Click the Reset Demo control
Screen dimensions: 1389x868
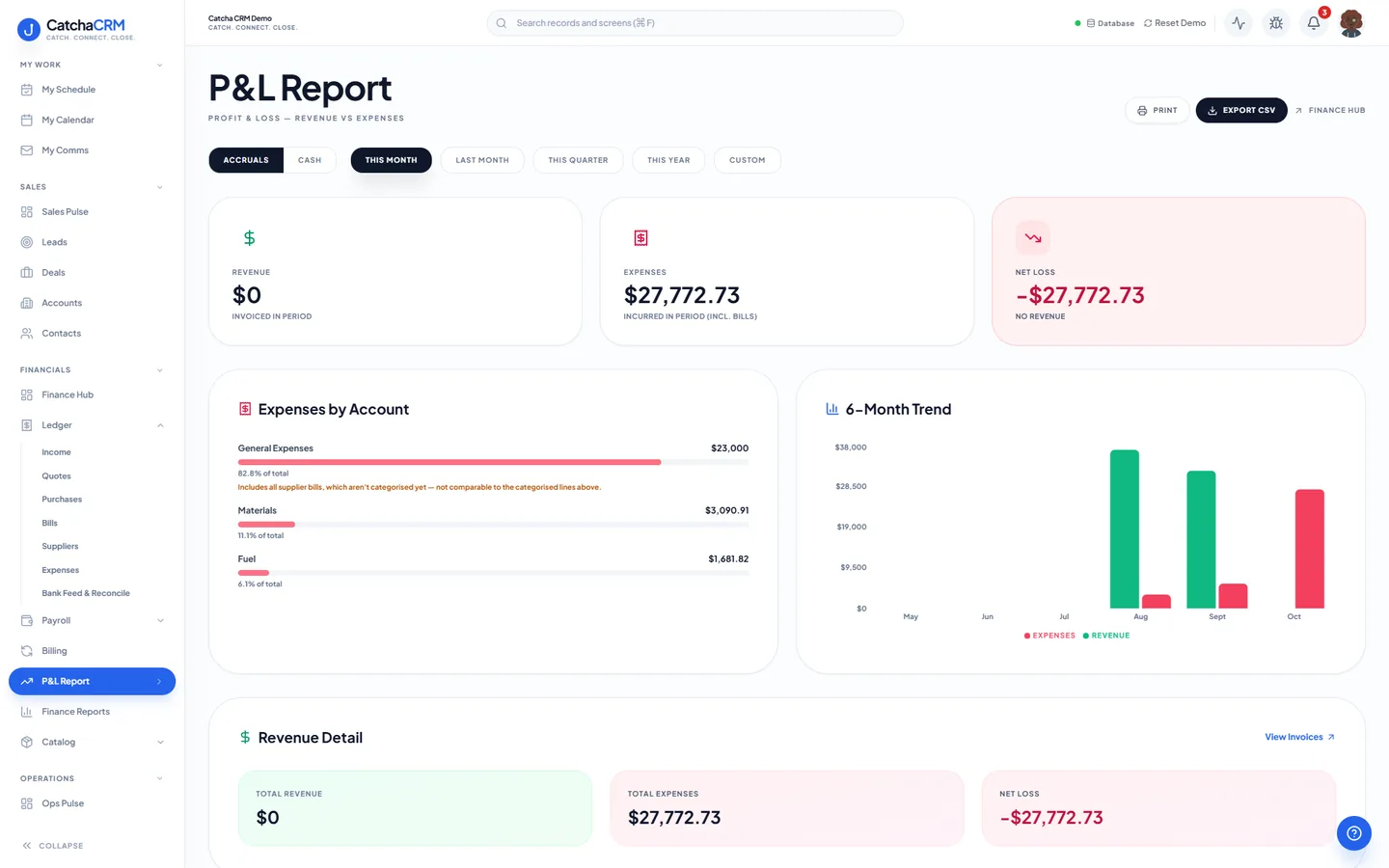pyautogui.click(x=1175, y=23)
